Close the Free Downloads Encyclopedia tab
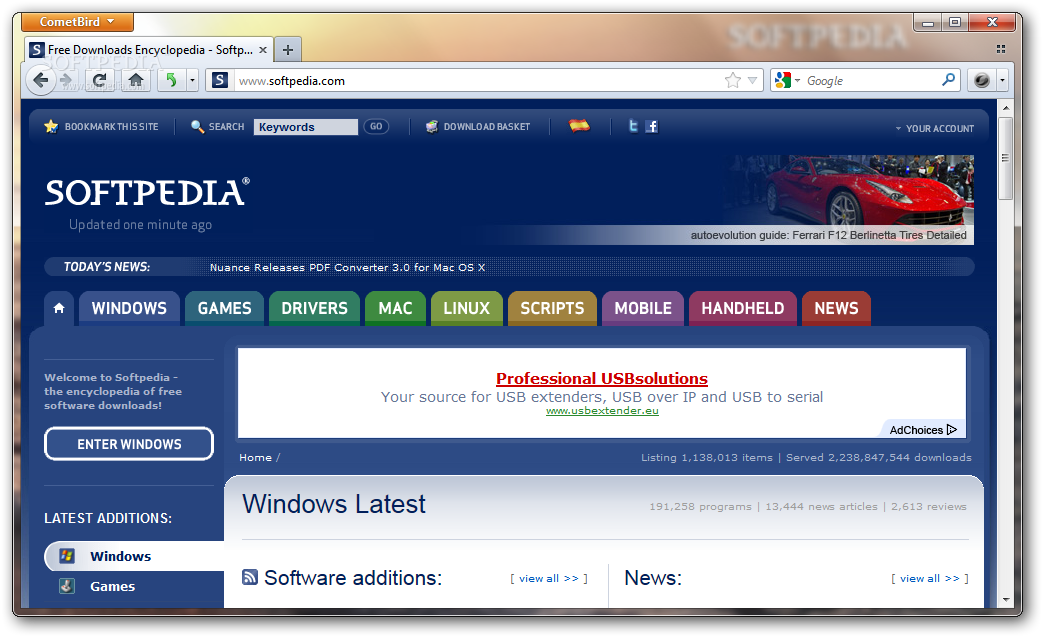The image size is (1043, 637). (x=263, y=50)
